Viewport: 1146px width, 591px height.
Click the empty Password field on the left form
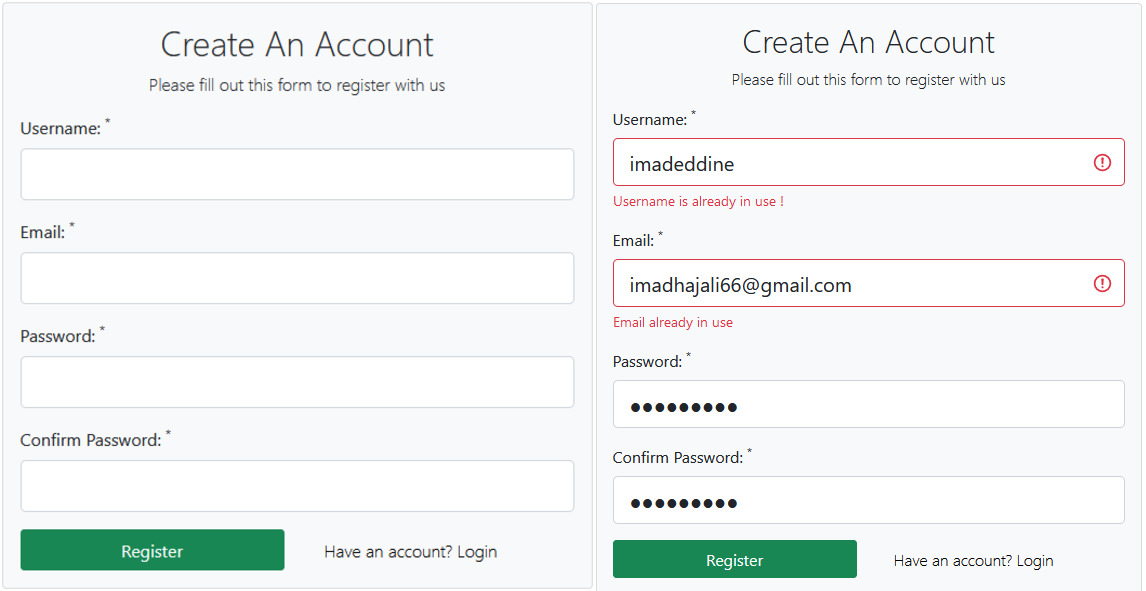(x=297, y=382)
